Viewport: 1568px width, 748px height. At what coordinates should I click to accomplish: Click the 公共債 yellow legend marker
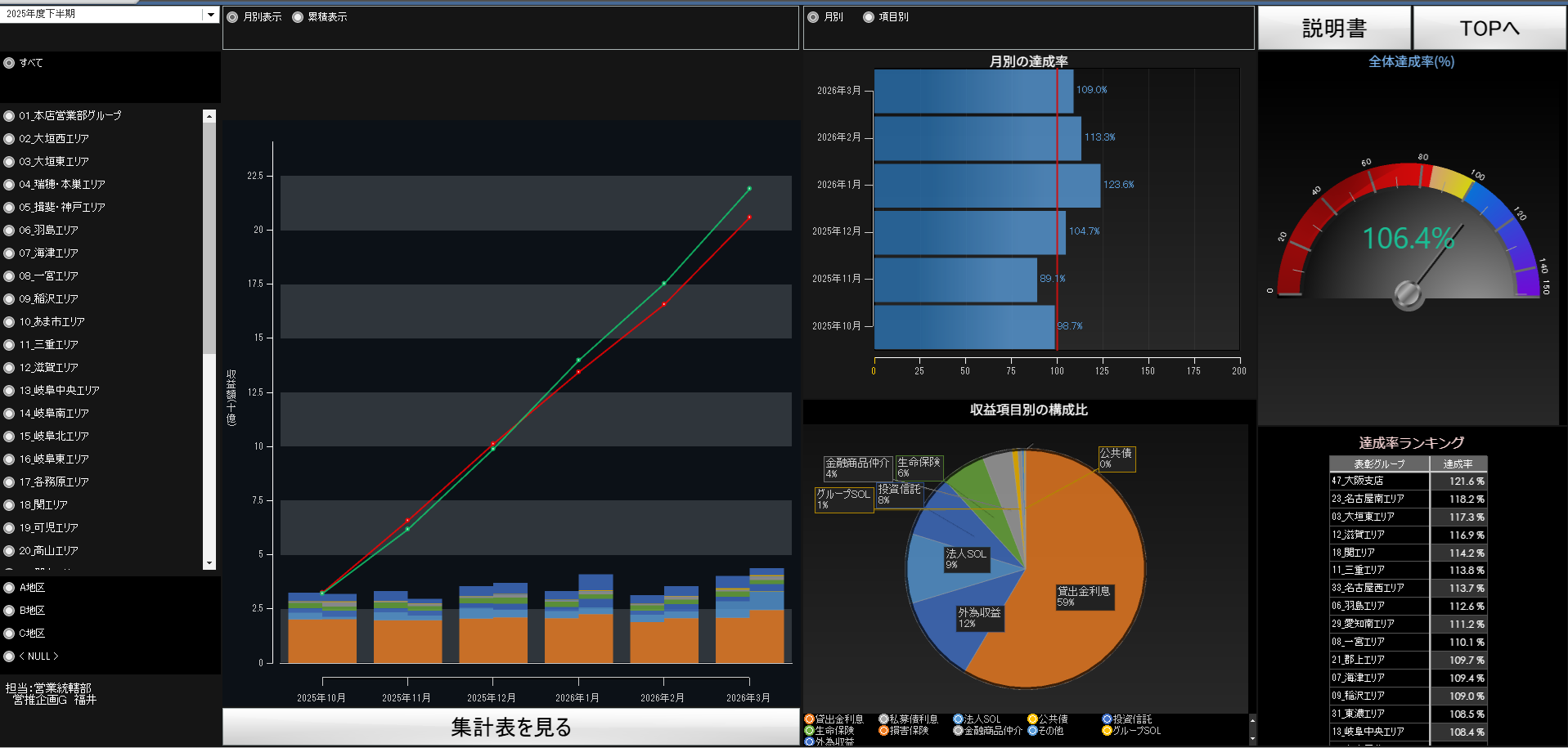1032,719
